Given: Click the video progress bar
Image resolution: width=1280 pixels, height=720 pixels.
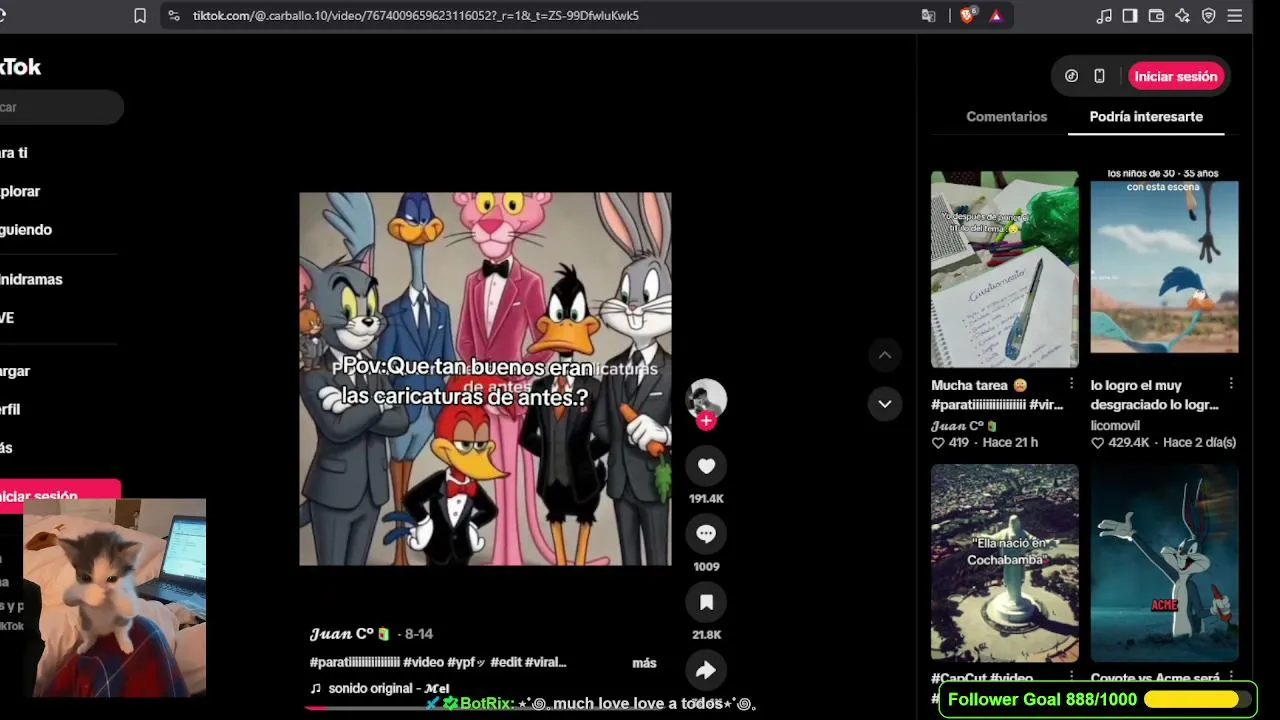Looking at the screenshot, I should click(x=485, y=707).
